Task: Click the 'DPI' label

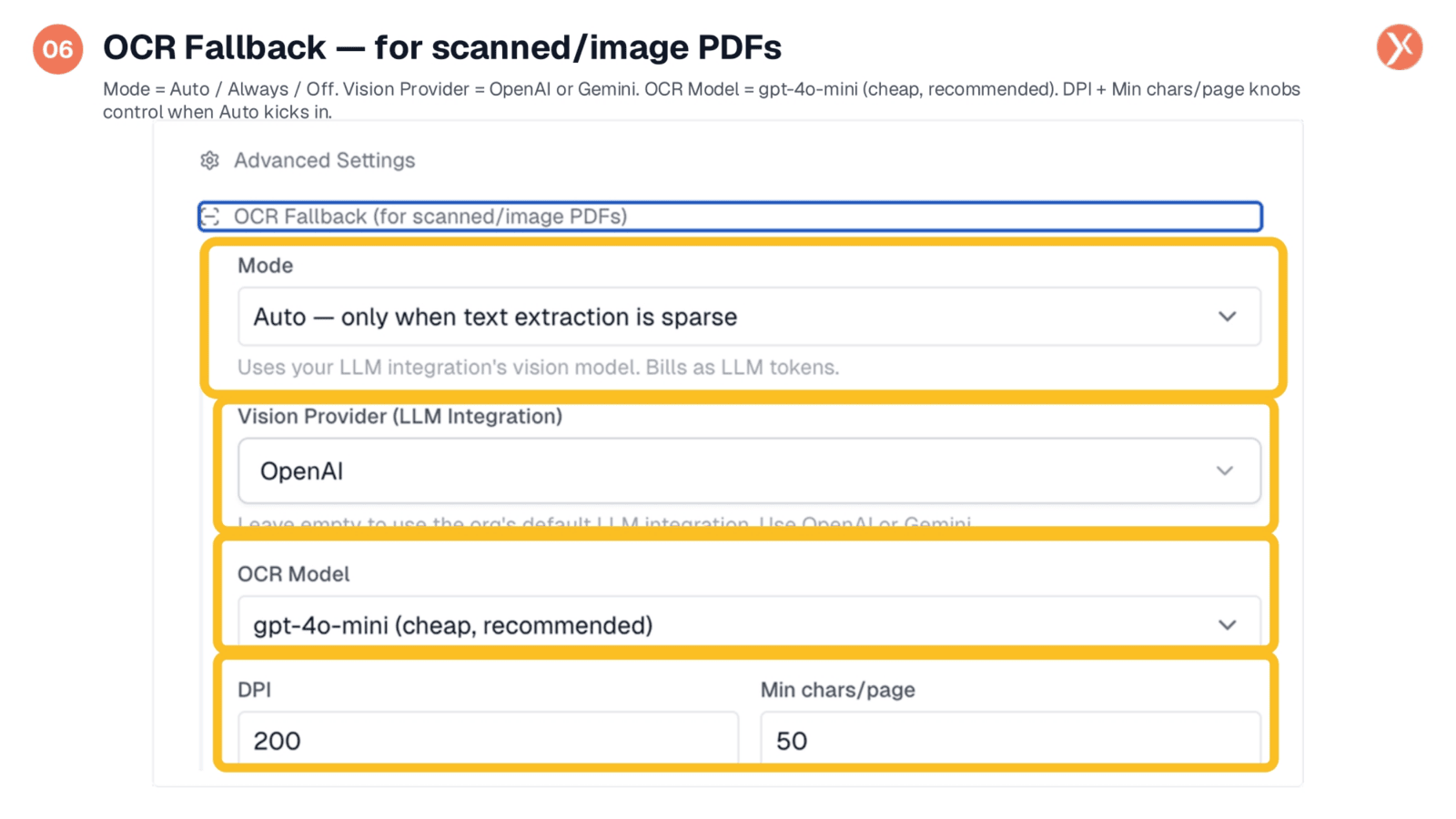Action: [254, 690]
